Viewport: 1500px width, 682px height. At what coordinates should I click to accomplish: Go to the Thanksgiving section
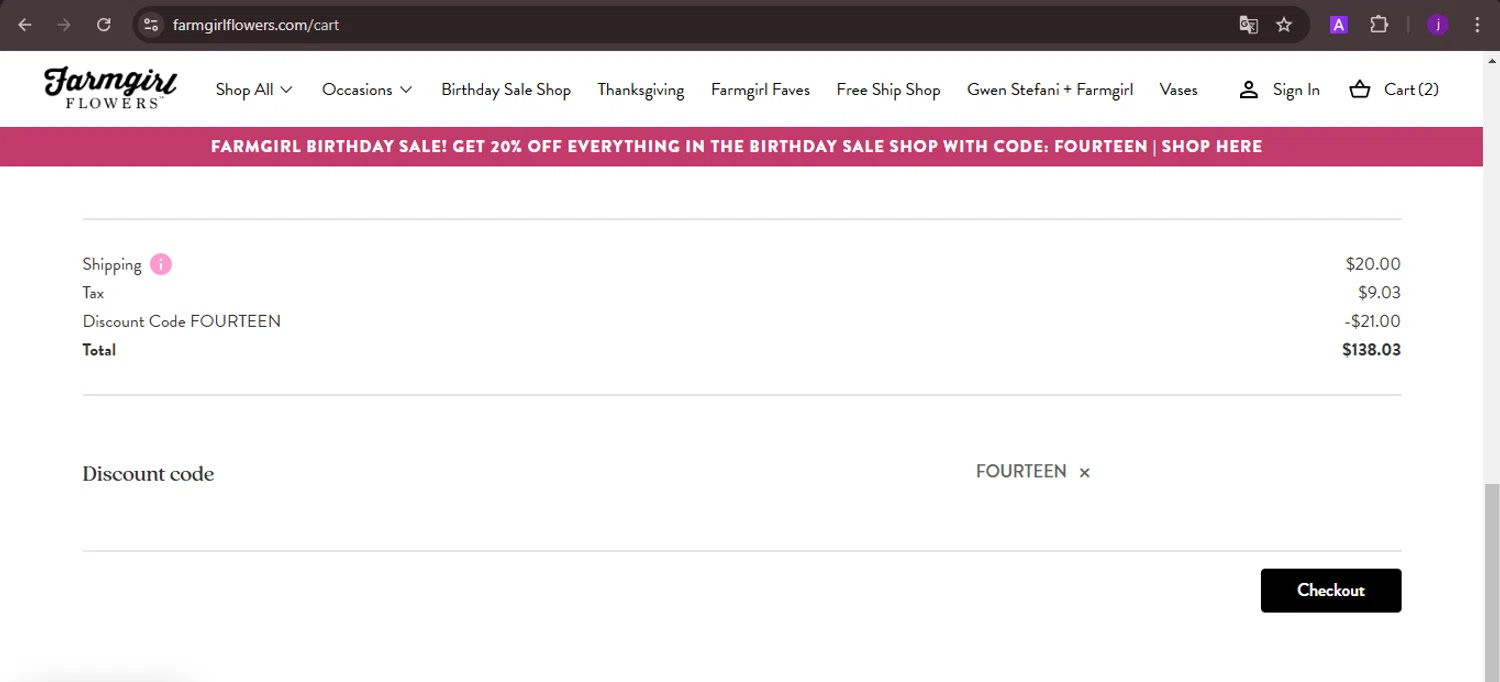[x=641, y=89]
